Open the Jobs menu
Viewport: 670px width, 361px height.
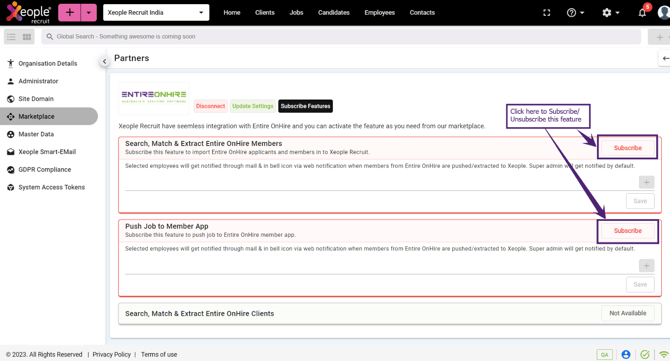click(x=296, y=12)
